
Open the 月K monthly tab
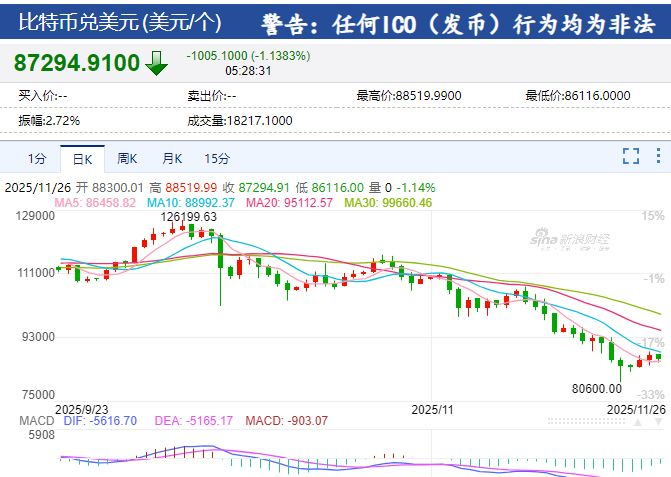click(172, 159)
